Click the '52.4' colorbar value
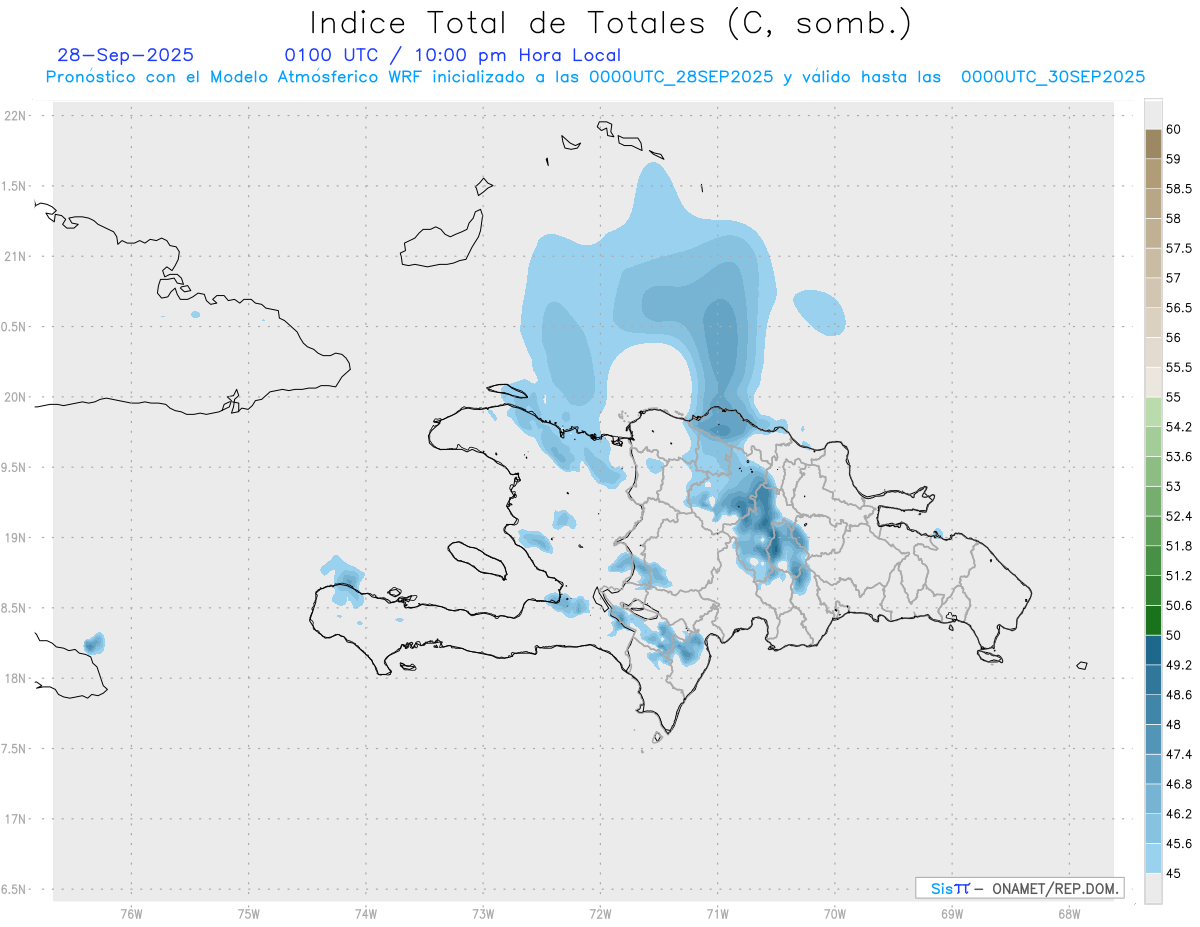 (x=1178, y=516)
